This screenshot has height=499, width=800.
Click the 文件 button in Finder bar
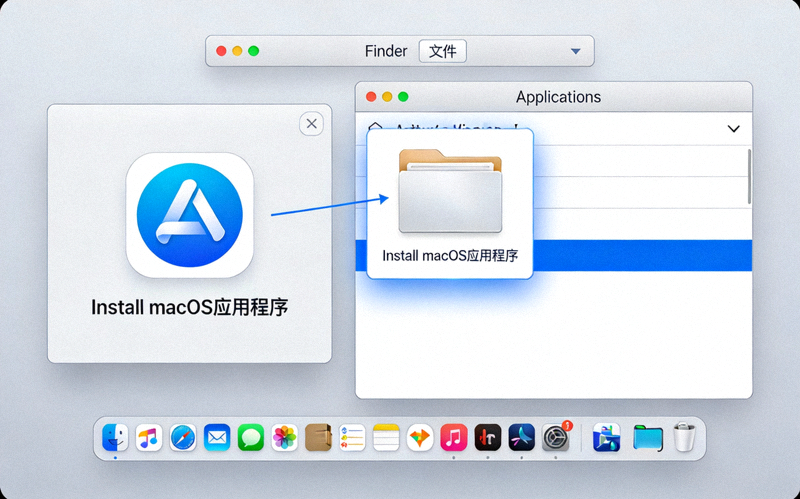[x=443, y=51]
